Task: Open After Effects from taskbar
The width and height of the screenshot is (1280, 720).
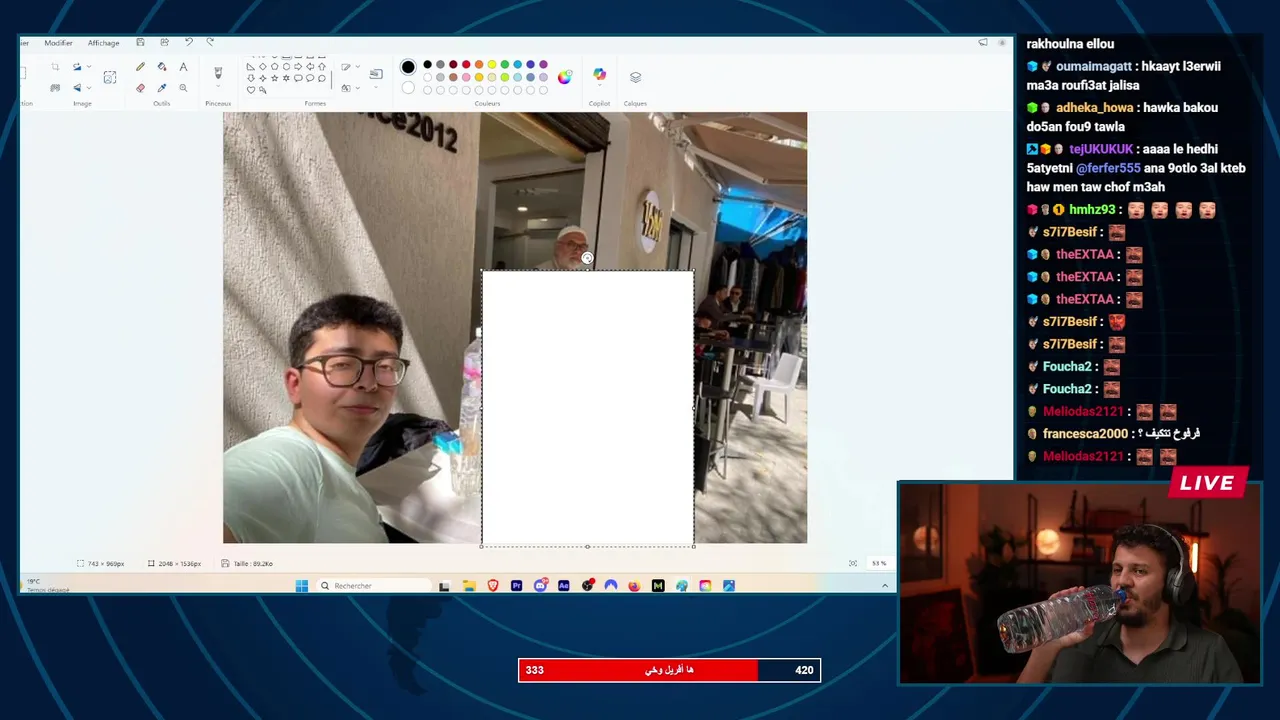Action: 564,586
